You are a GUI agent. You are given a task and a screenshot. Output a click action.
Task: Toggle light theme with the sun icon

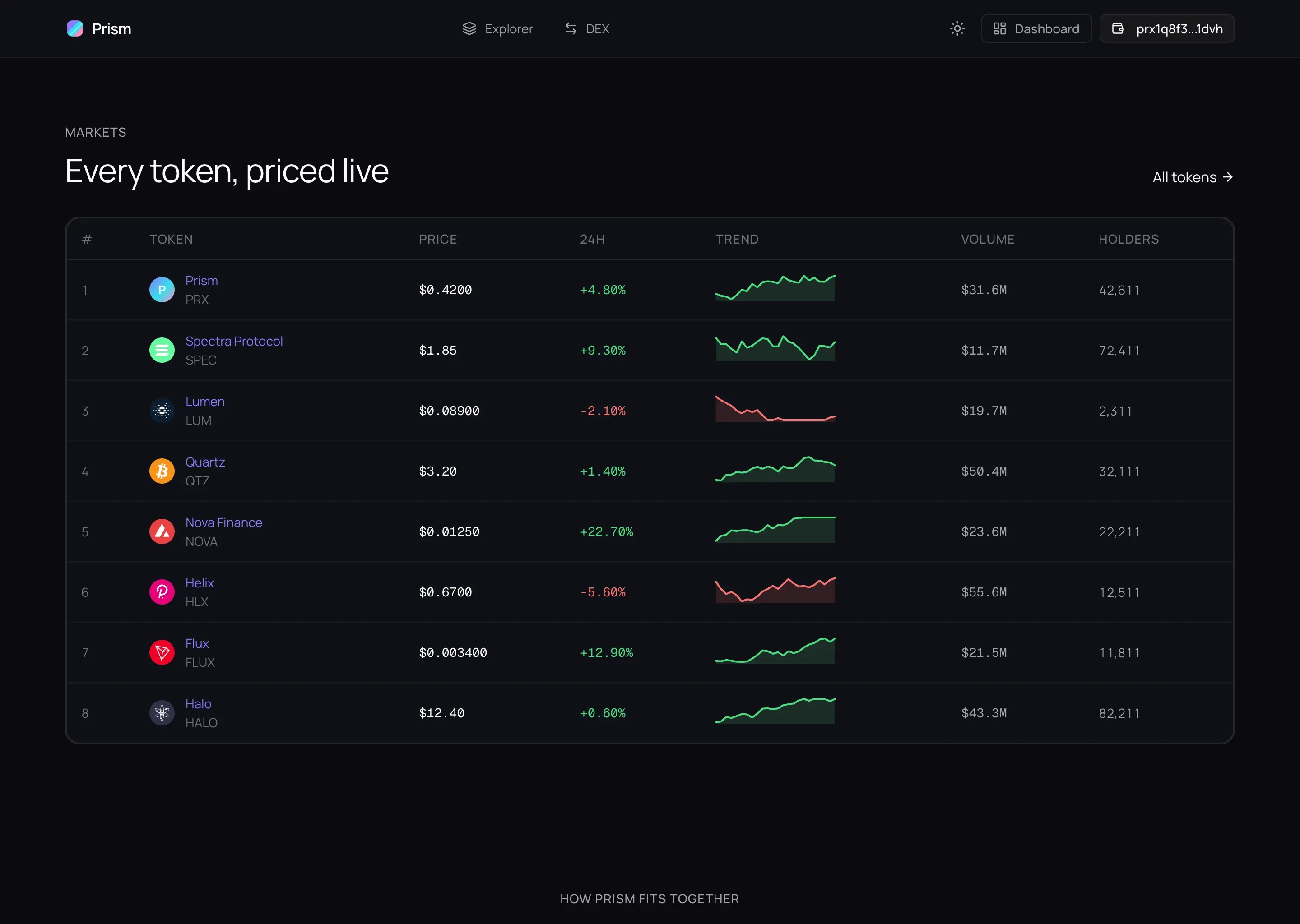(957, 28)
